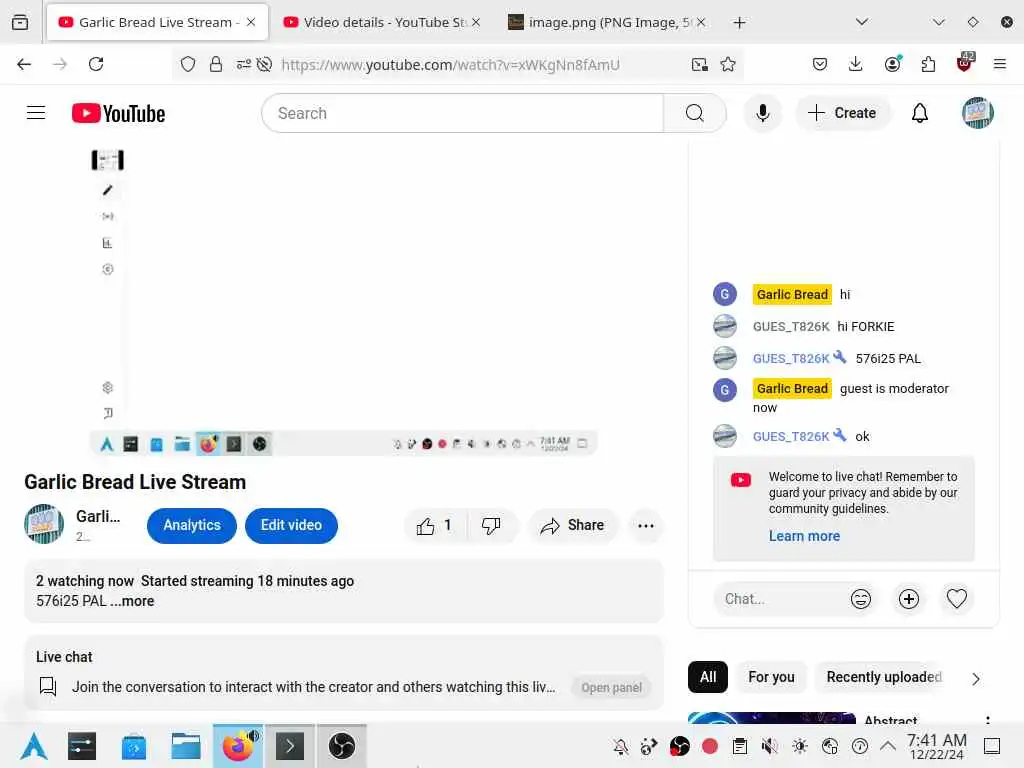Open system settings mixer from taskbar
The image size is (1024, 768).
coord(82,746)
